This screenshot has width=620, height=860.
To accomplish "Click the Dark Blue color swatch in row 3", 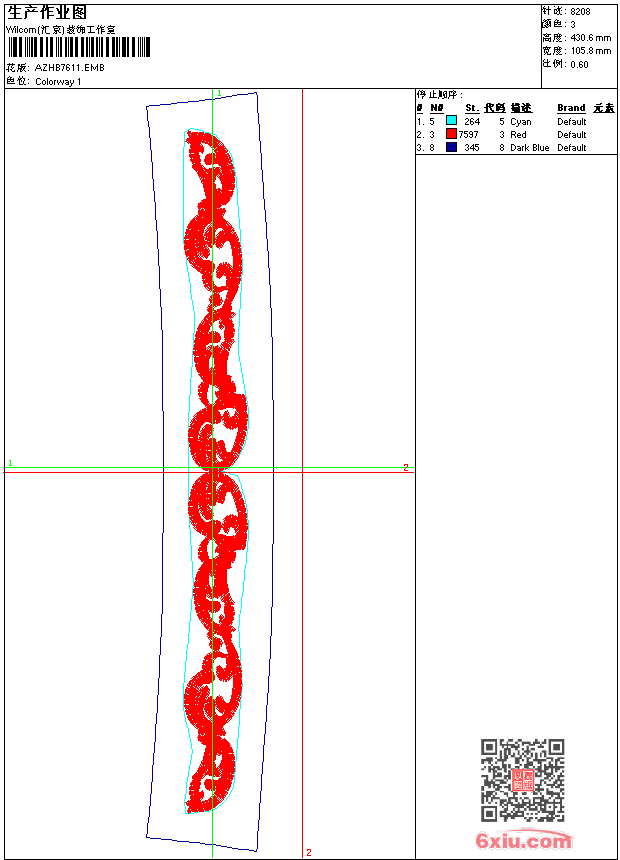I will [x=452, y=147].
